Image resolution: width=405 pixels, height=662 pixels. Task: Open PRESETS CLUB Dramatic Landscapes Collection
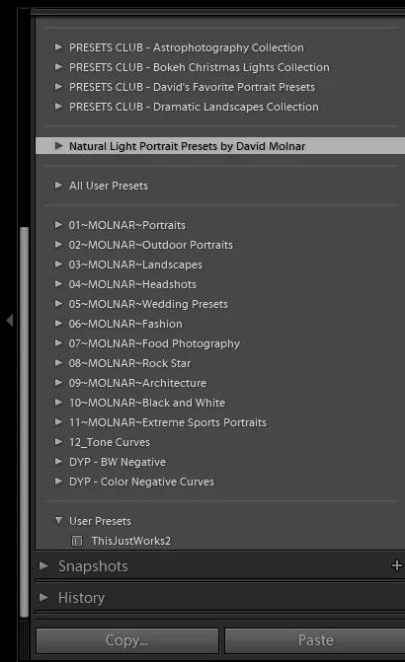coord(194,107)
